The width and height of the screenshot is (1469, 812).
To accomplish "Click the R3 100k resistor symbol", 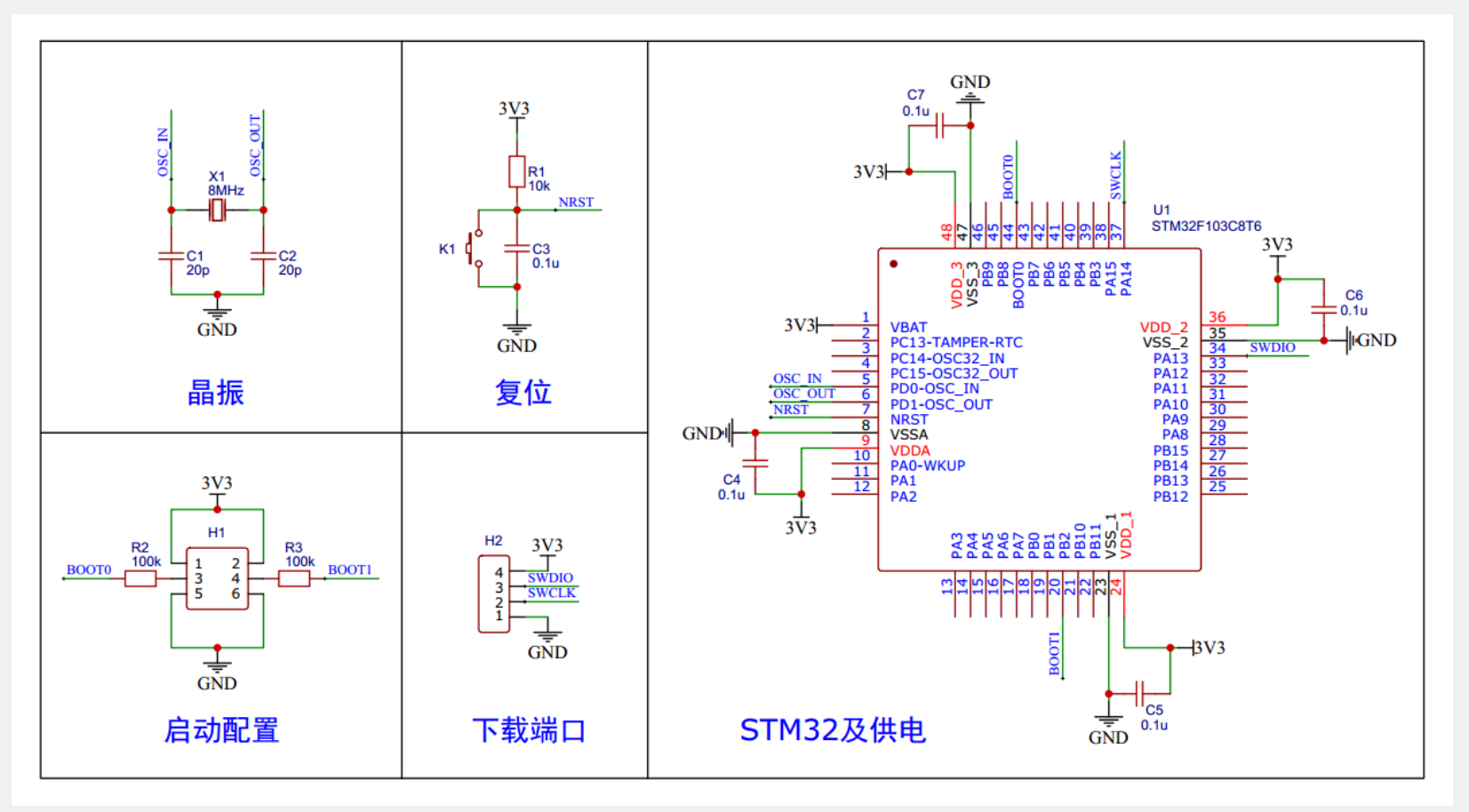I will [294, 578].
